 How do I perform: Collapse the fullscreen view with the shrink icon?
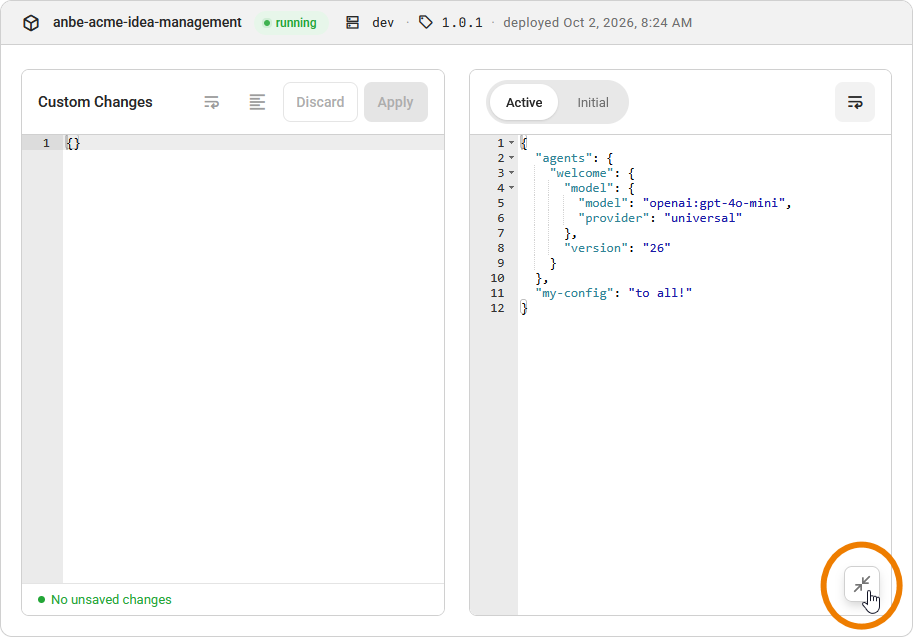point(862,584)
